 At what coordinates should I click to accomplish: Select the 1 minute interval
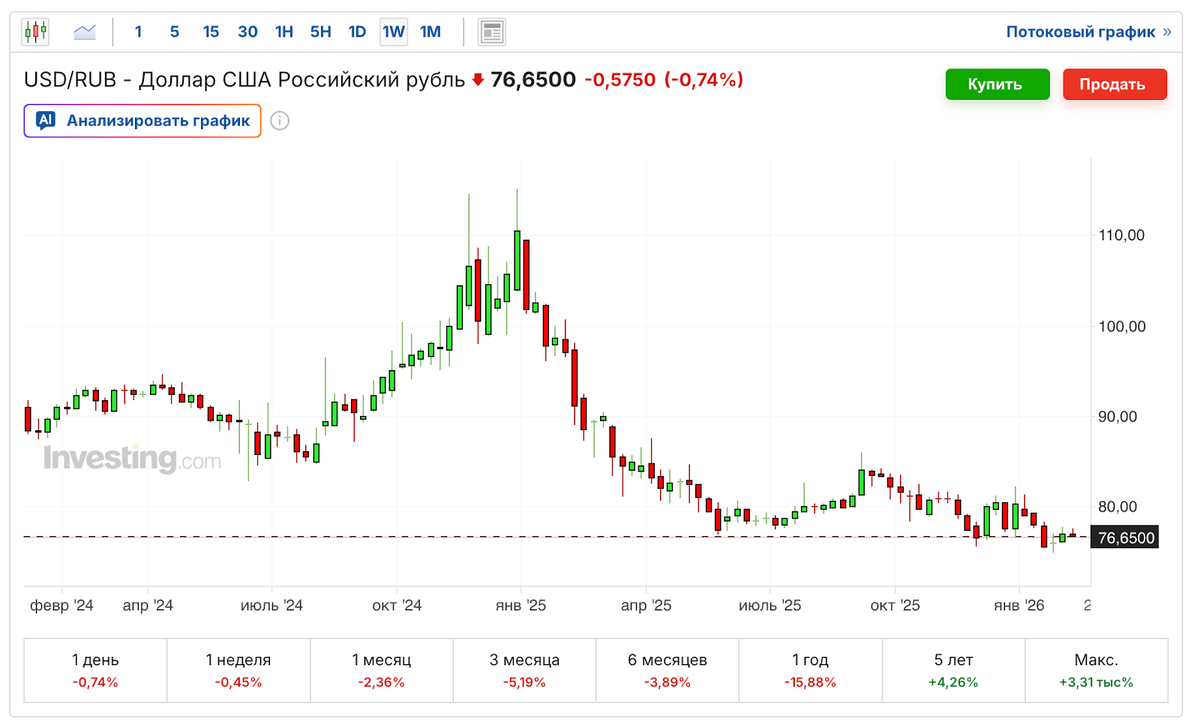pyautogui.click(x=138, y=32)
